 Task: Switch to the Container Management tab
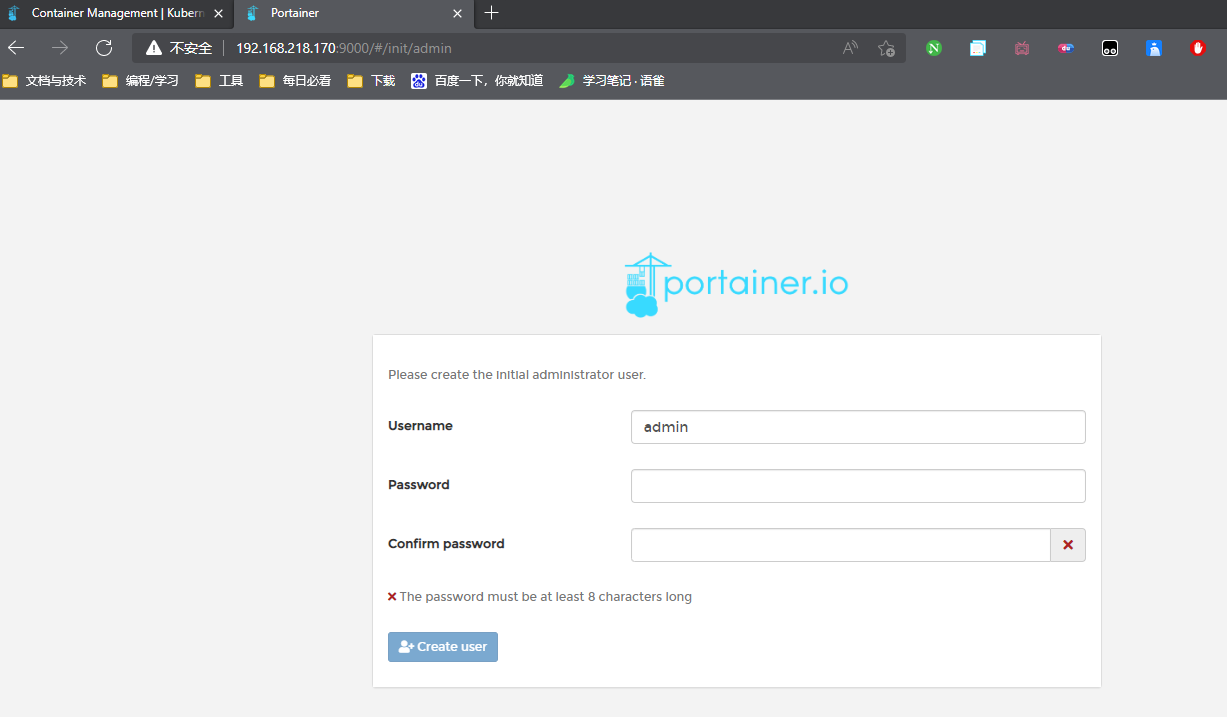click(x=117, y=13)
